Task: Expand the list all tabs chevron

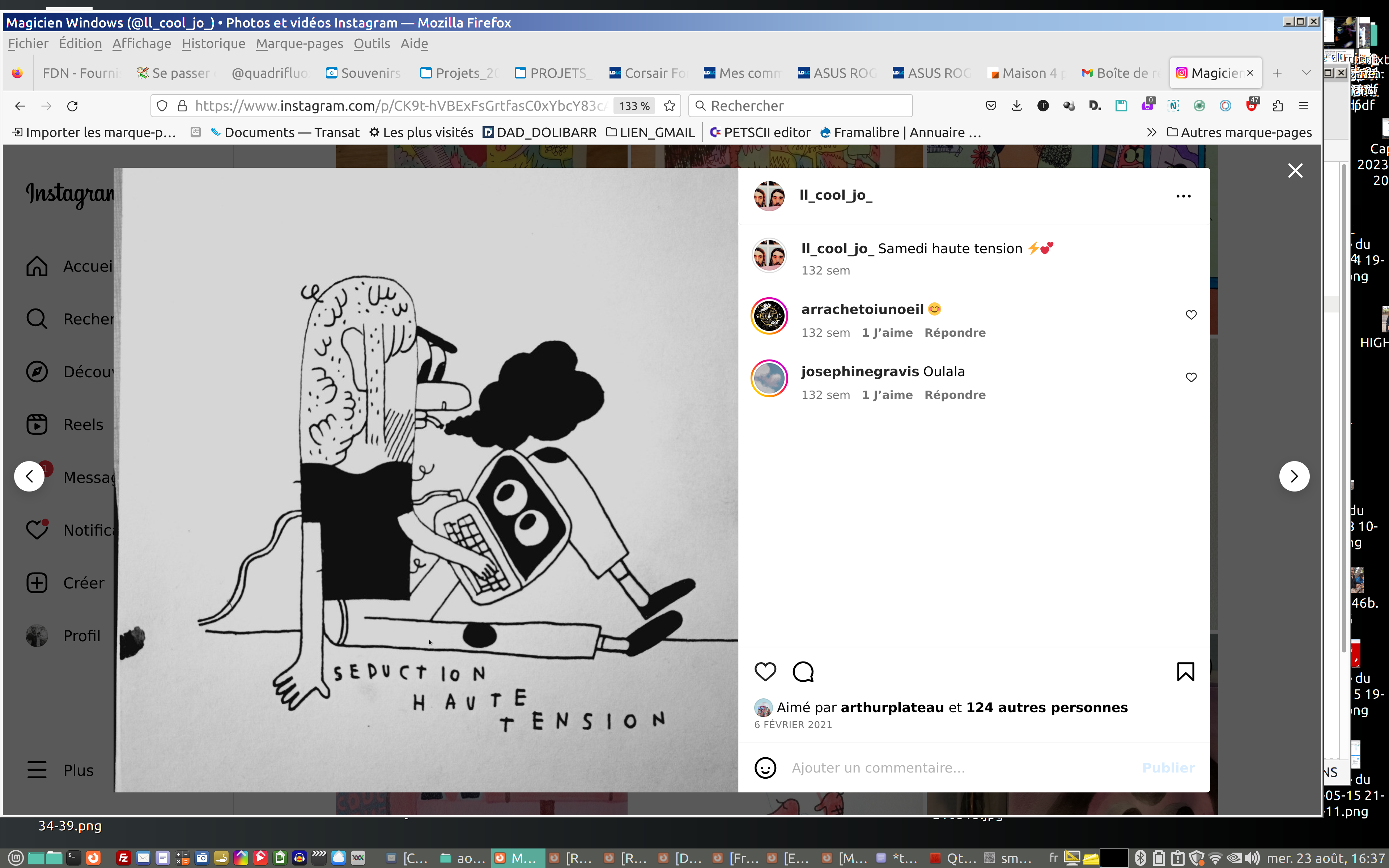Action: pos(1306,73)
